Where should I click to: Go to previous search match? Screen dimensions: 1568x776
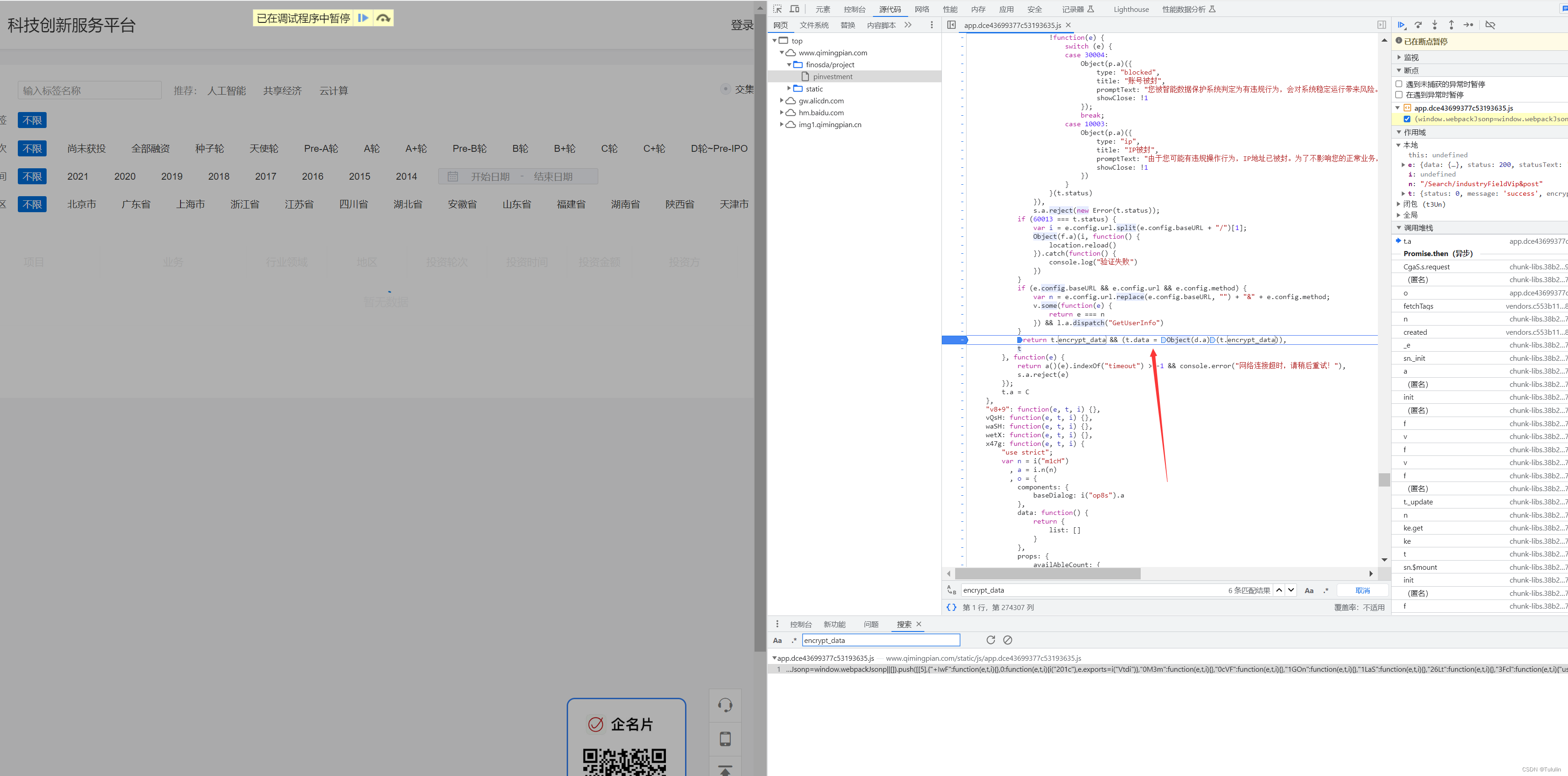point(1279,590)
